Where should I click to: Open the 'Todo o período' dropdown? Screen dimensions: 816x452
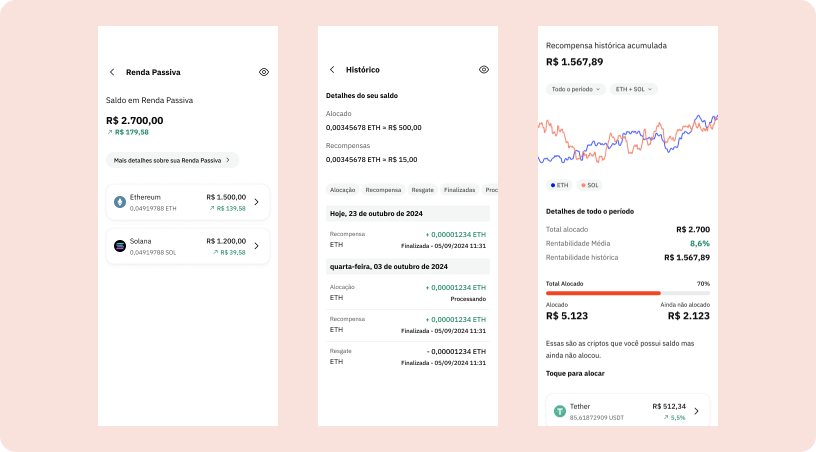[575, 89]
